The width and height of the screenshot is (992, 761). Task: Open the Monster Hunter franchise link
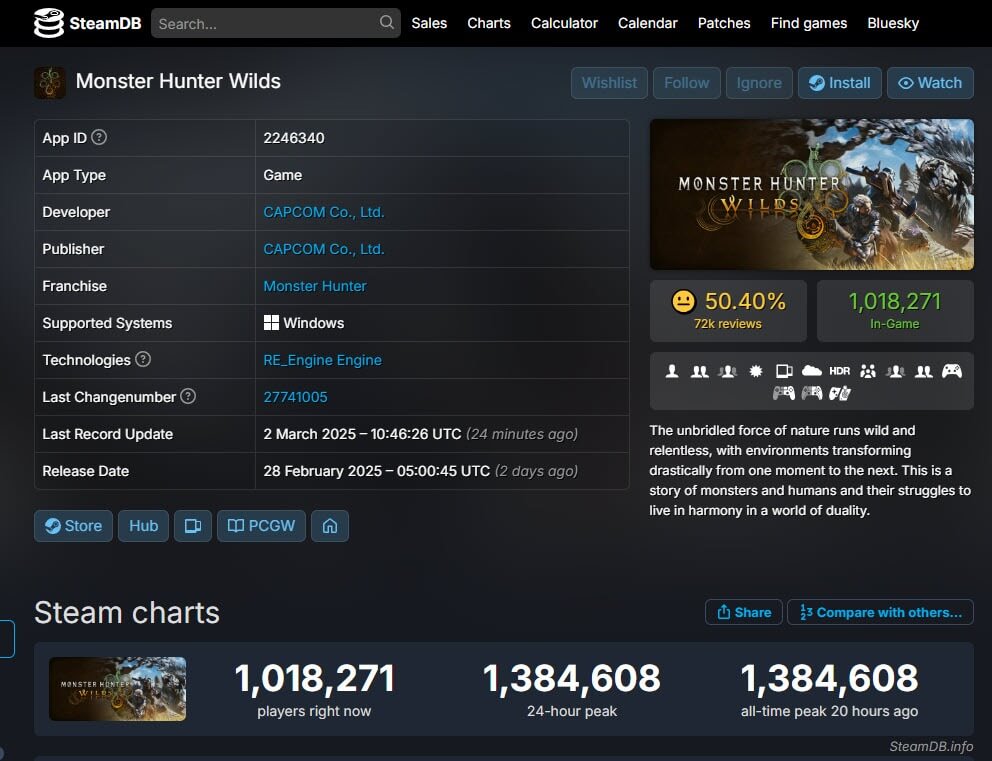point(315,286)
